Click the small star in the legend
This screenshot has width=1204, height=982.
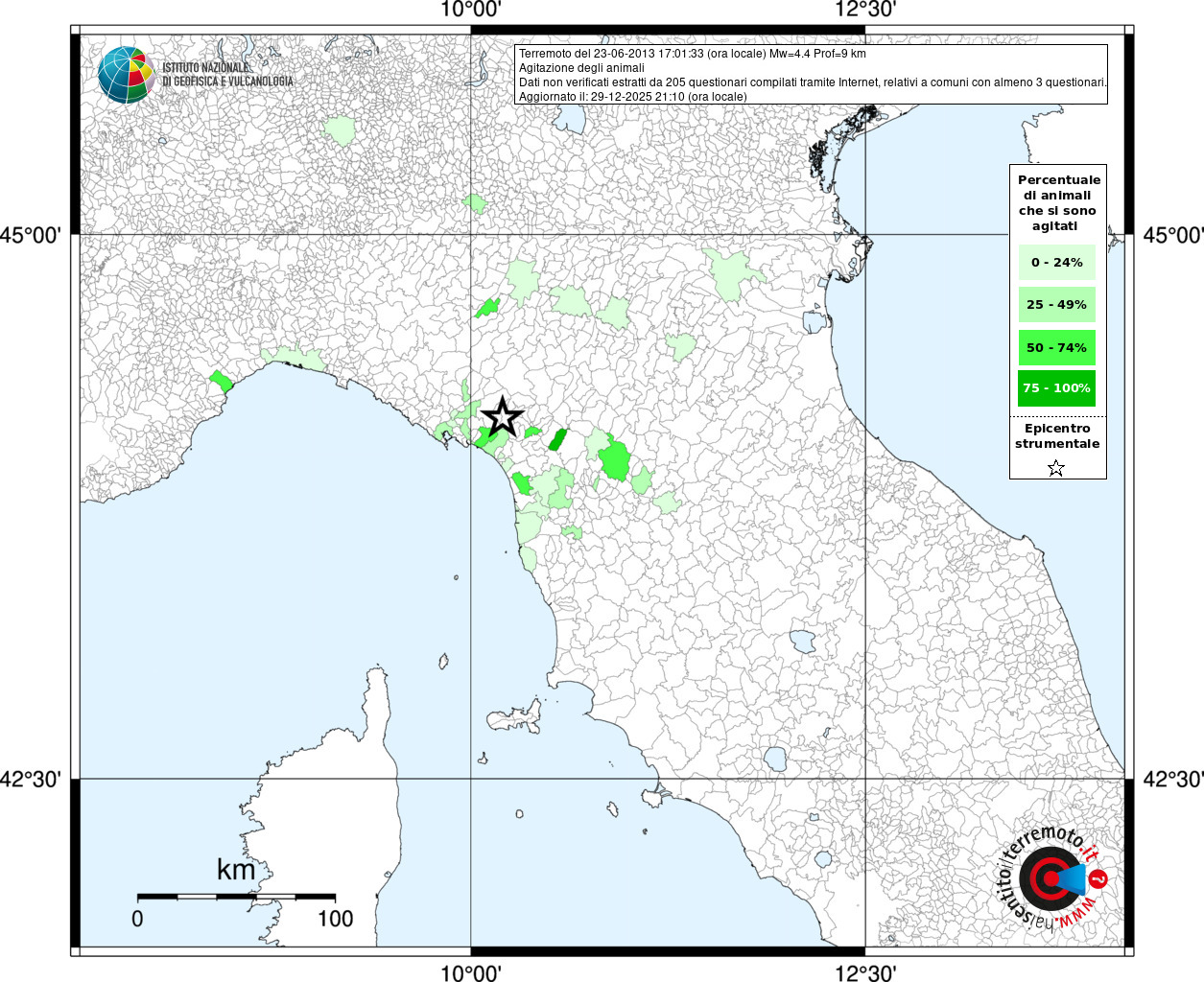[x=1056, y=468]
